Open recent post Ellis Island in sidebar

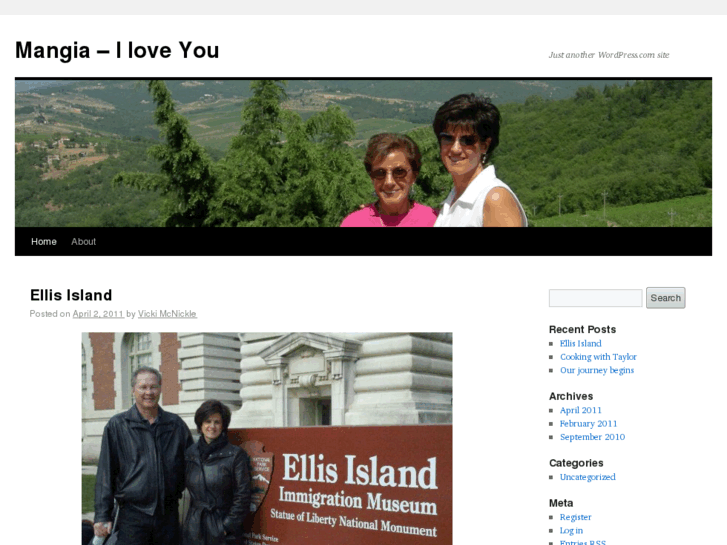point(580,344)
